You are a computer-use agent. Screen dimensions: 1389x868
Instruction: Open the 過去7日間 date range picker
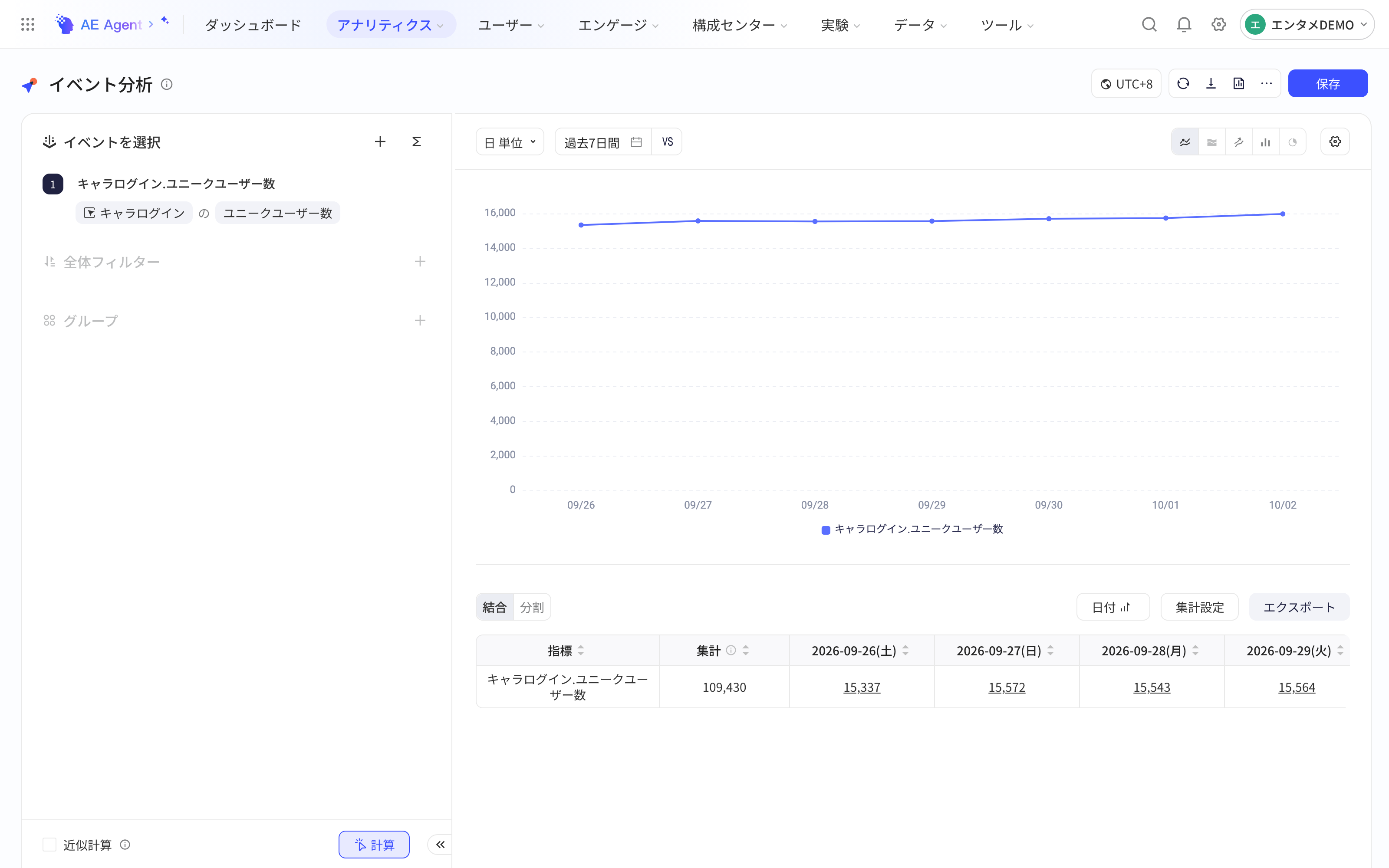(603, 142)
